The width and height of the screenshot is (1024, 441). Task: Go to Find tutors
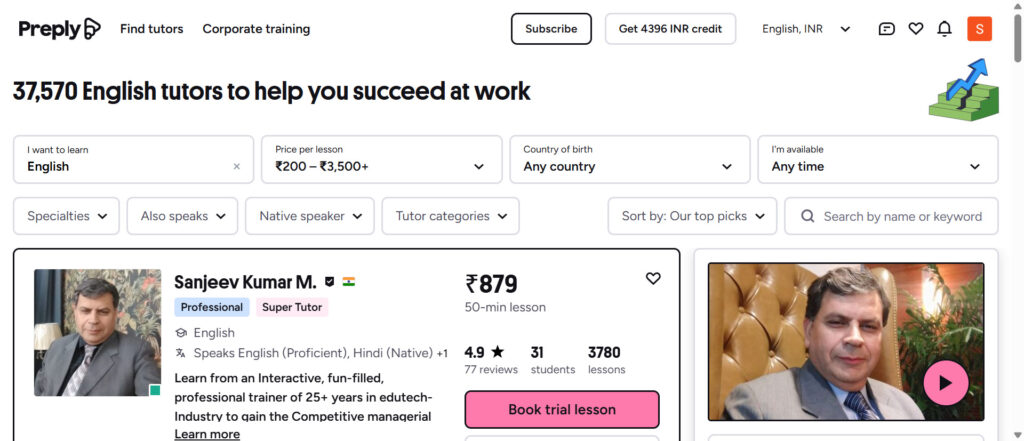pos(151,29)
